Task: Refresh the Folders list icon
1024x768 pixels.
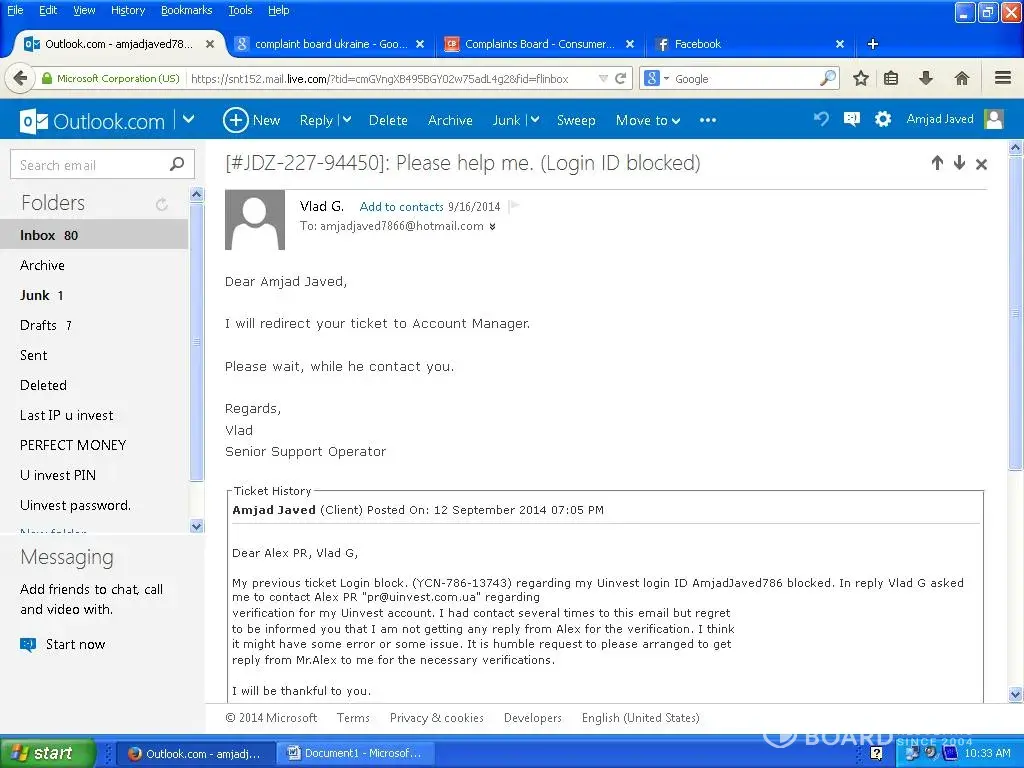Action: tap(162, 204)
